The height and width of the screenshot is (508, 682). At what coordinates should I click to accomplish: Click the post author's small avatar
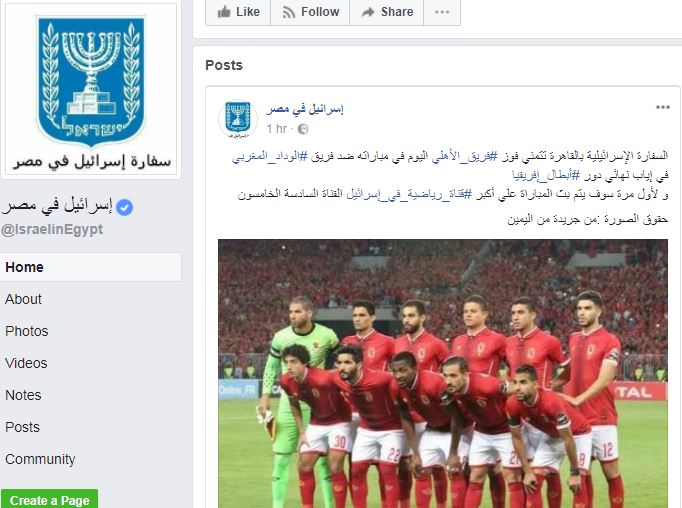coord(237,119)
